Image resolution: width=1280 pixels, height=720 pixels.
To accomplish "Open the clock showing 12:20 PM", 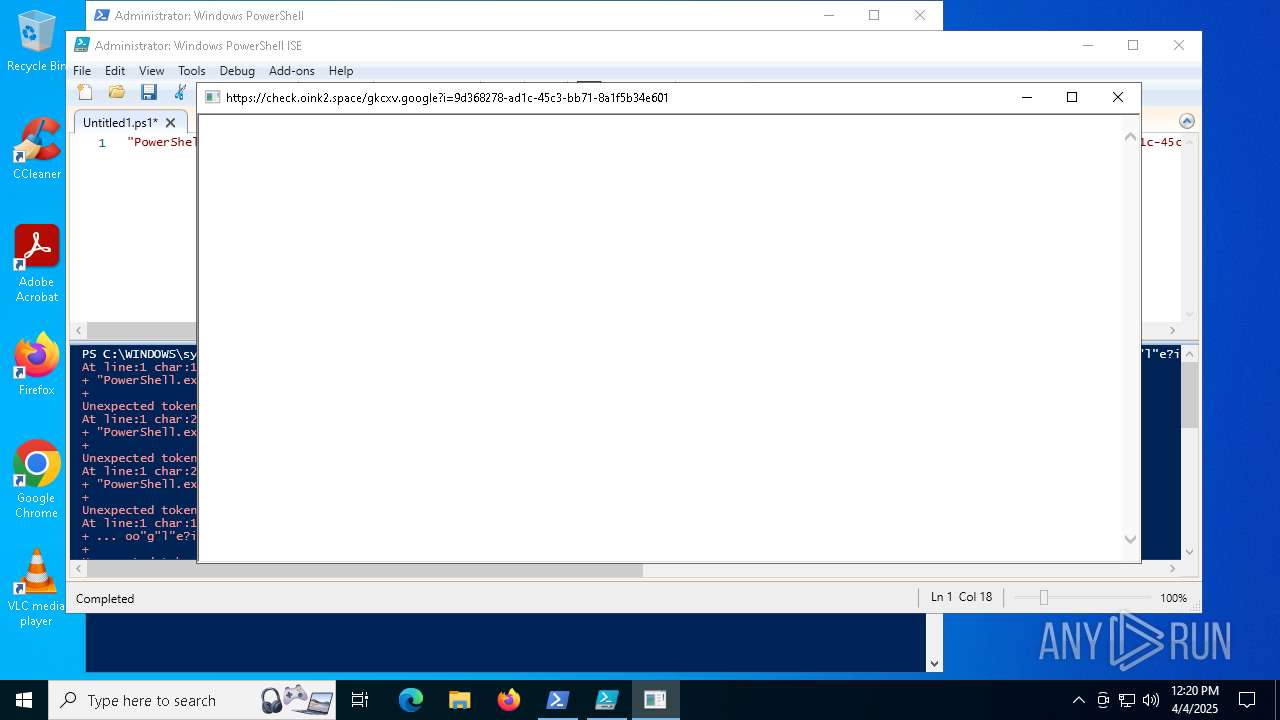I will 1195,700.
